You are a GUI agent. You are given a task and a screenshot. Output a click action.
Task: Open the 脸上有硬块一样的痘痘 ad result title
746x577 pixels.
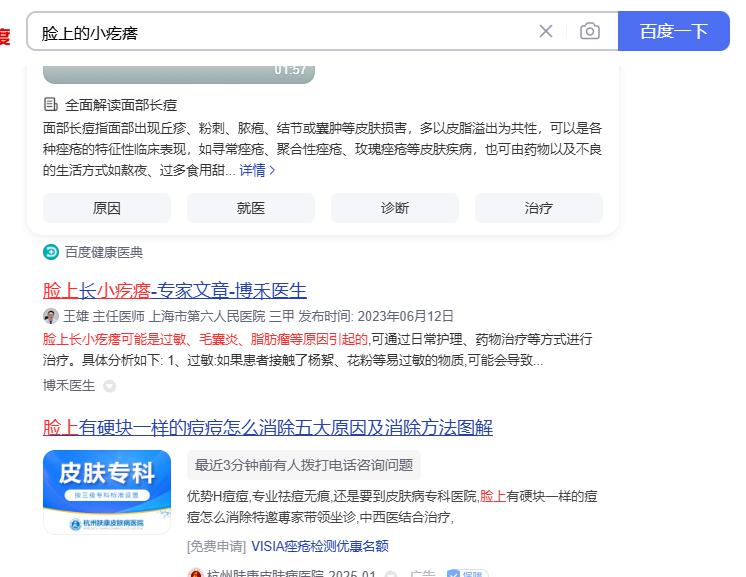[x=268, y=427]
